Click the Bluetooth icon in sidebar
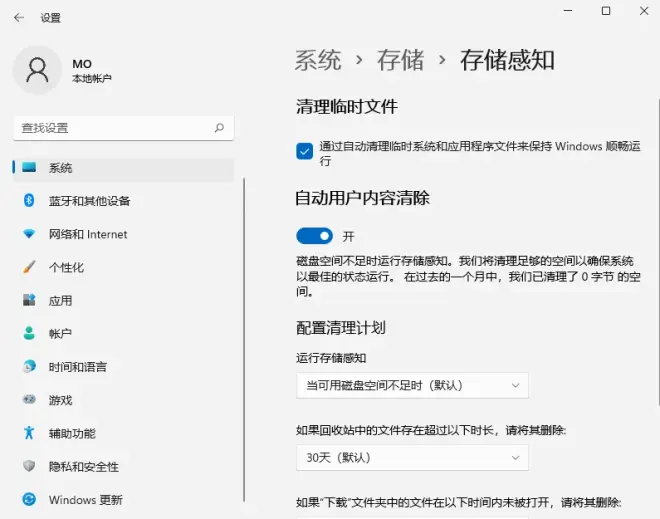Screen dimensions: 660x519 click(x=29, y=200)
